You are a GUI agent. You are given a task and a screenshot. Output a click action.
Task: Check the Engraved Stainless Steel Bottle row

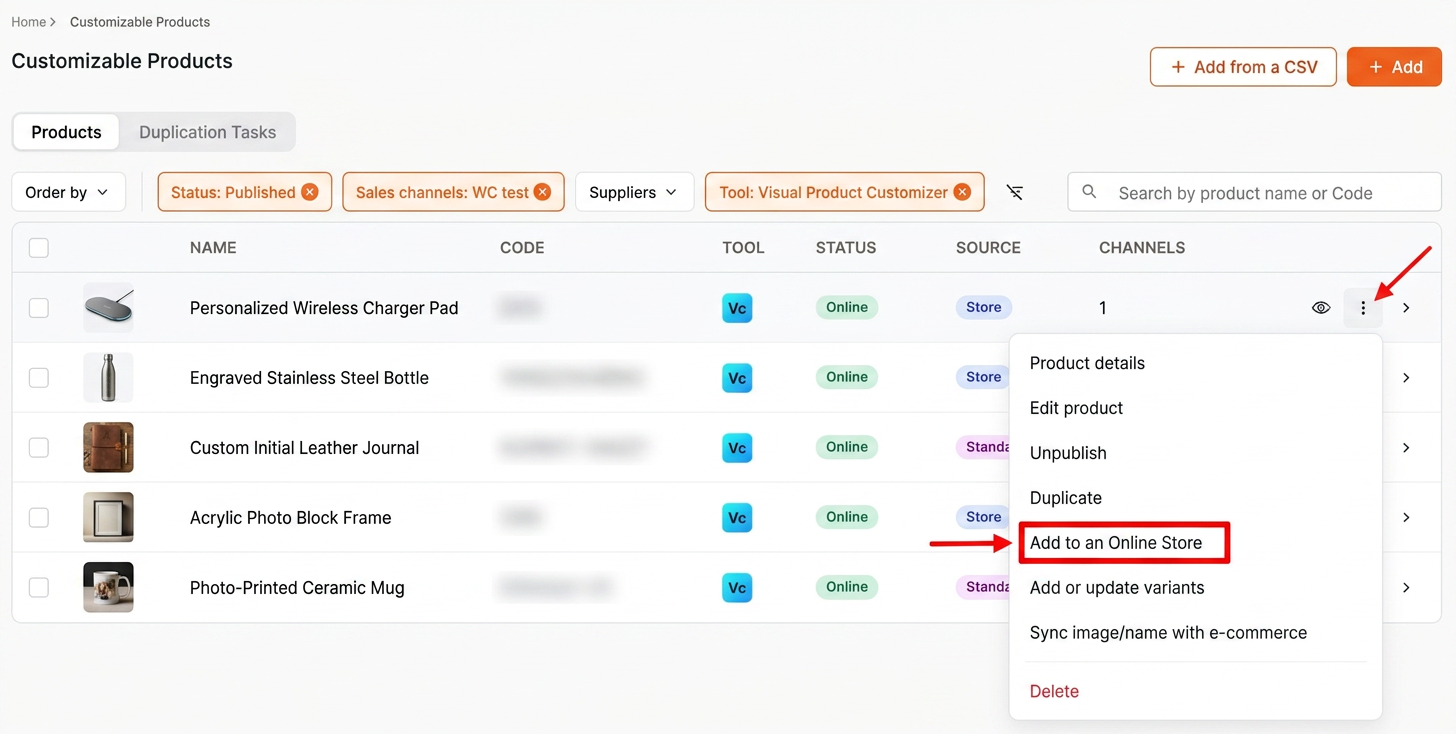point(39,378)
